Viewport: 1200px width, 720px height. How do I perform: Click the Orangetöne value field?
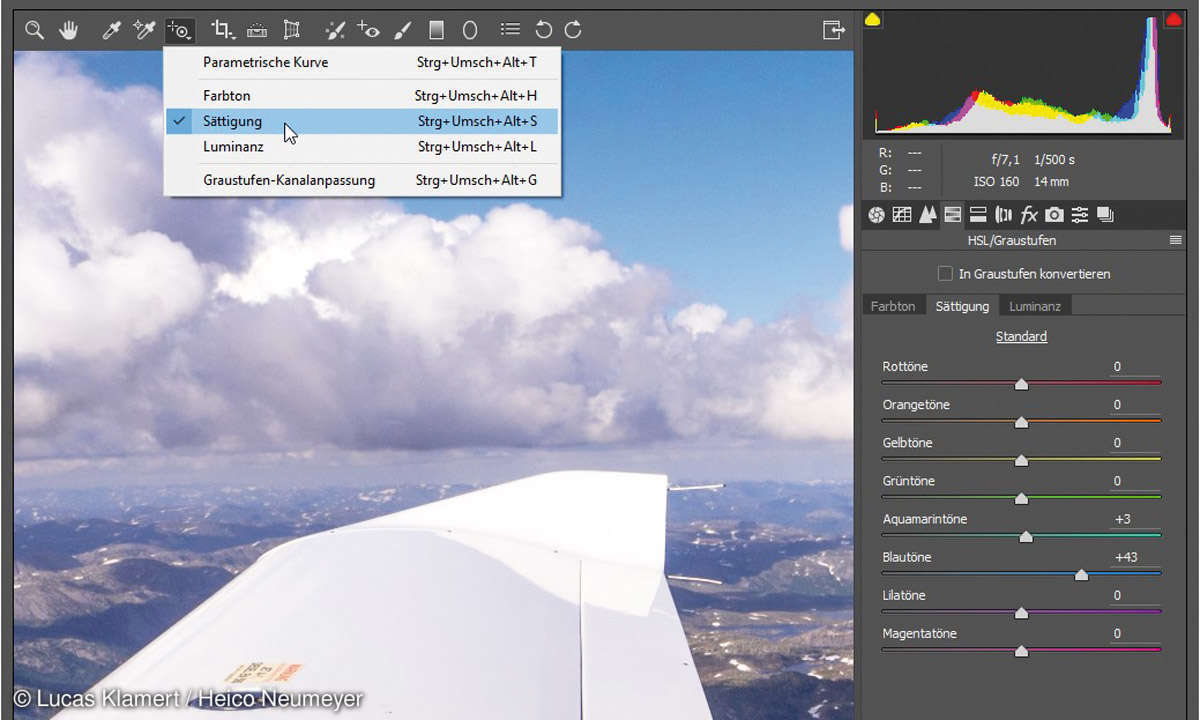(1135, 405)
